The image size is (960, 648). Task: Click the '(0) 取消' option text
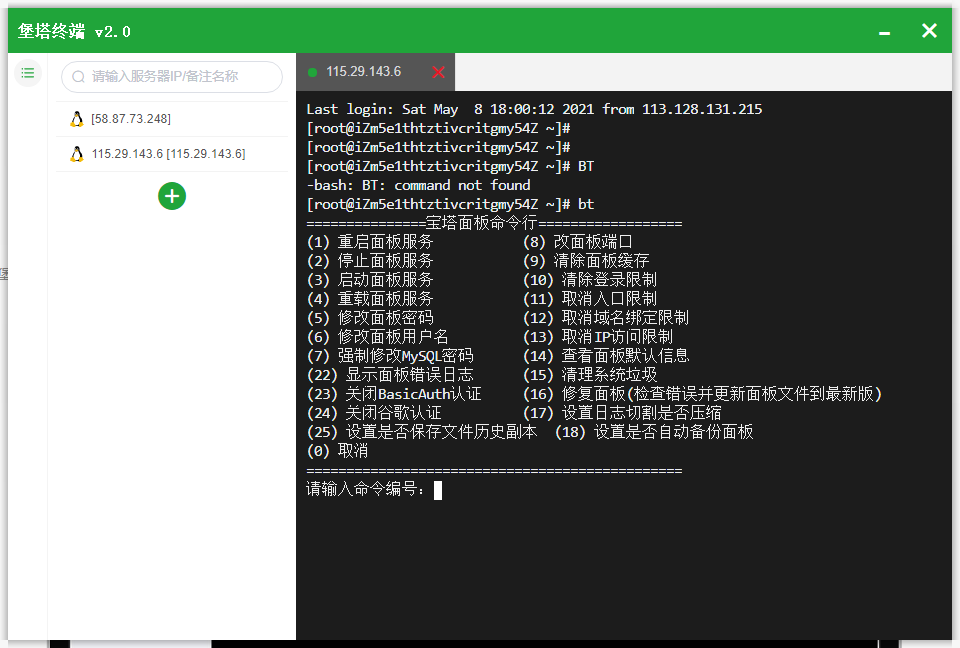click(x=337, y=451)
